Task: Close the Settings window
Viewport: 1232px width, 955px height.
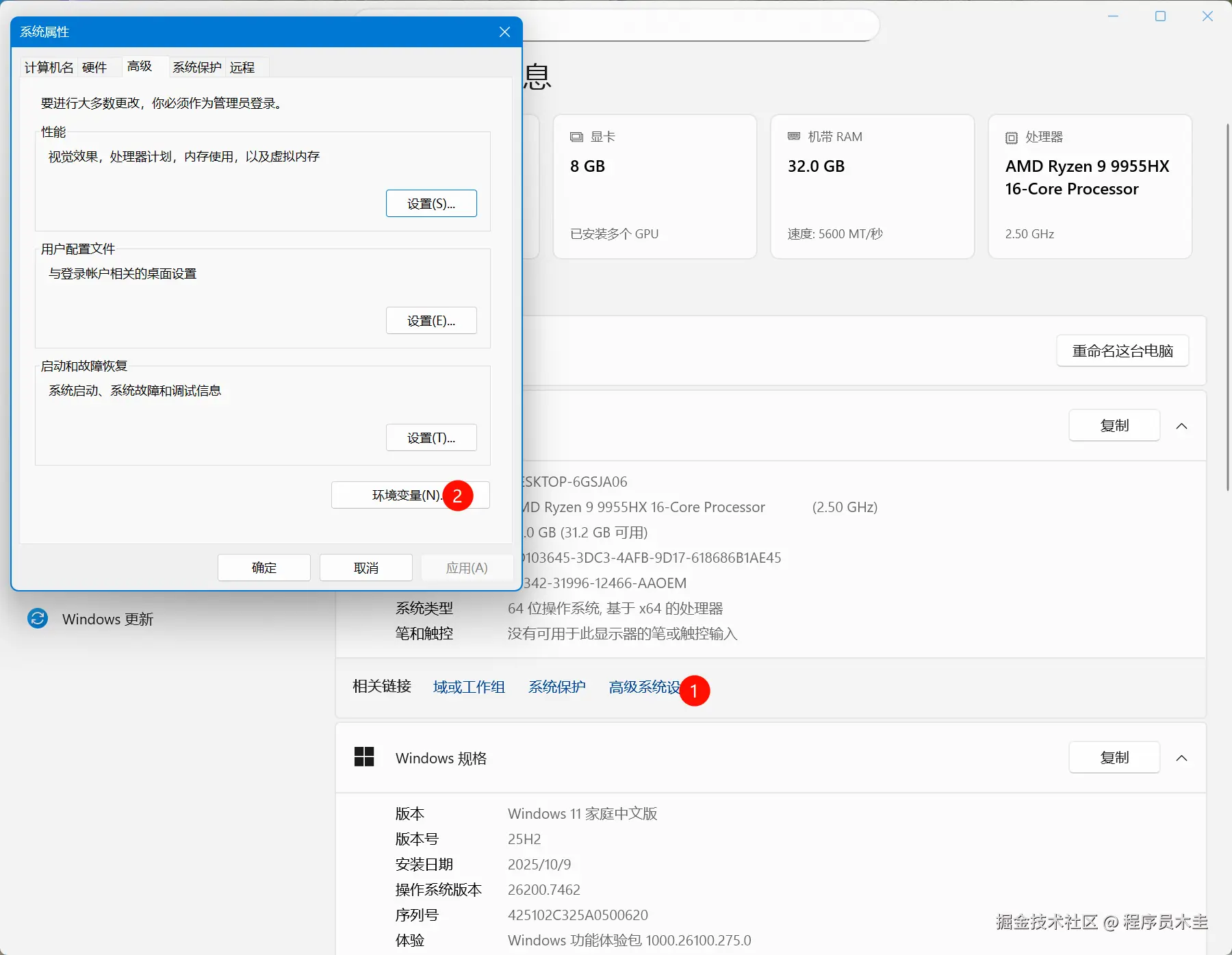Action: (1208, 16)
